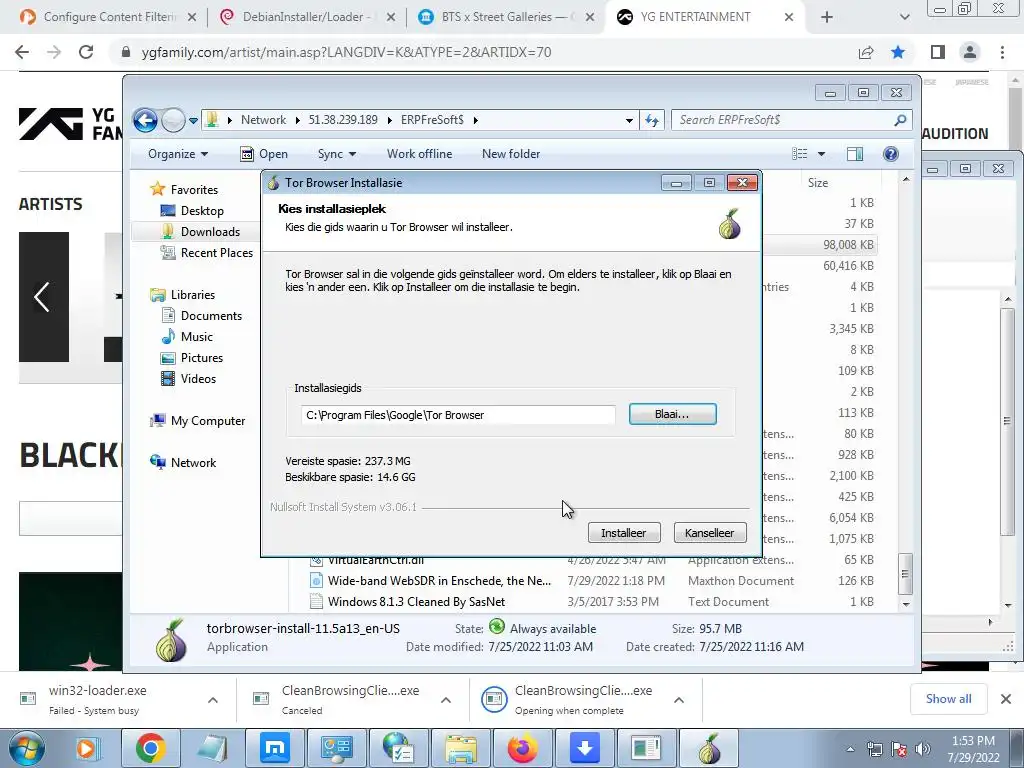
Task: Open Explorer help icon
Action: click(890, 153)
